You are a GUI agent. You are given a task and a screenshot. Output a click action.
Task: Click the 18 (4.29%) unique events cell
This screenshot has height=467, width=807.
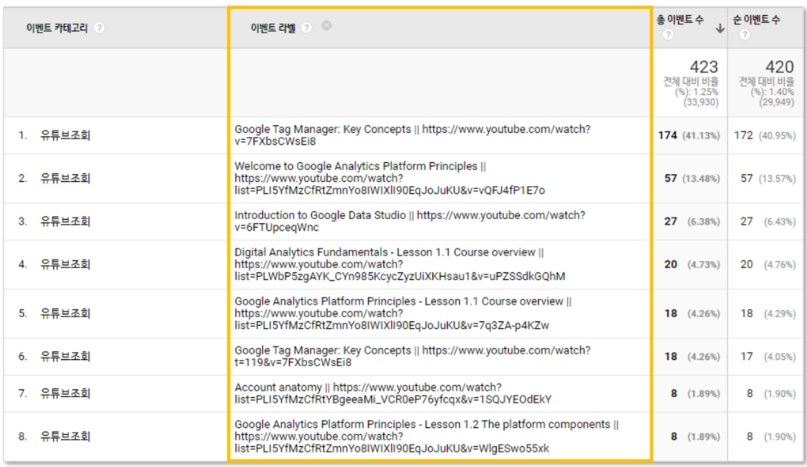(x=768, y=314)
